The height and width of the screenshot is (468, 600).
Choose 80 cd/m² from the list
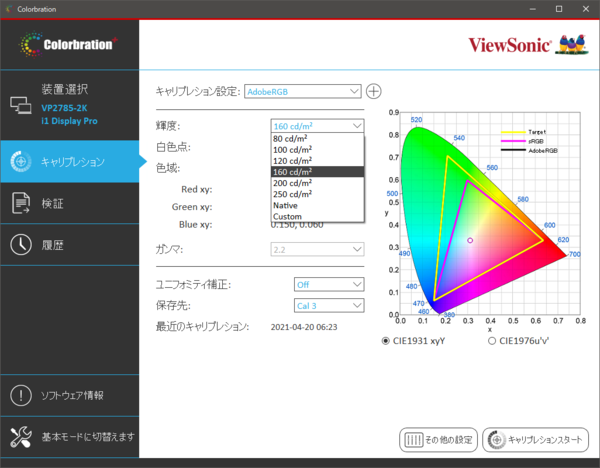tap(317, 139)
